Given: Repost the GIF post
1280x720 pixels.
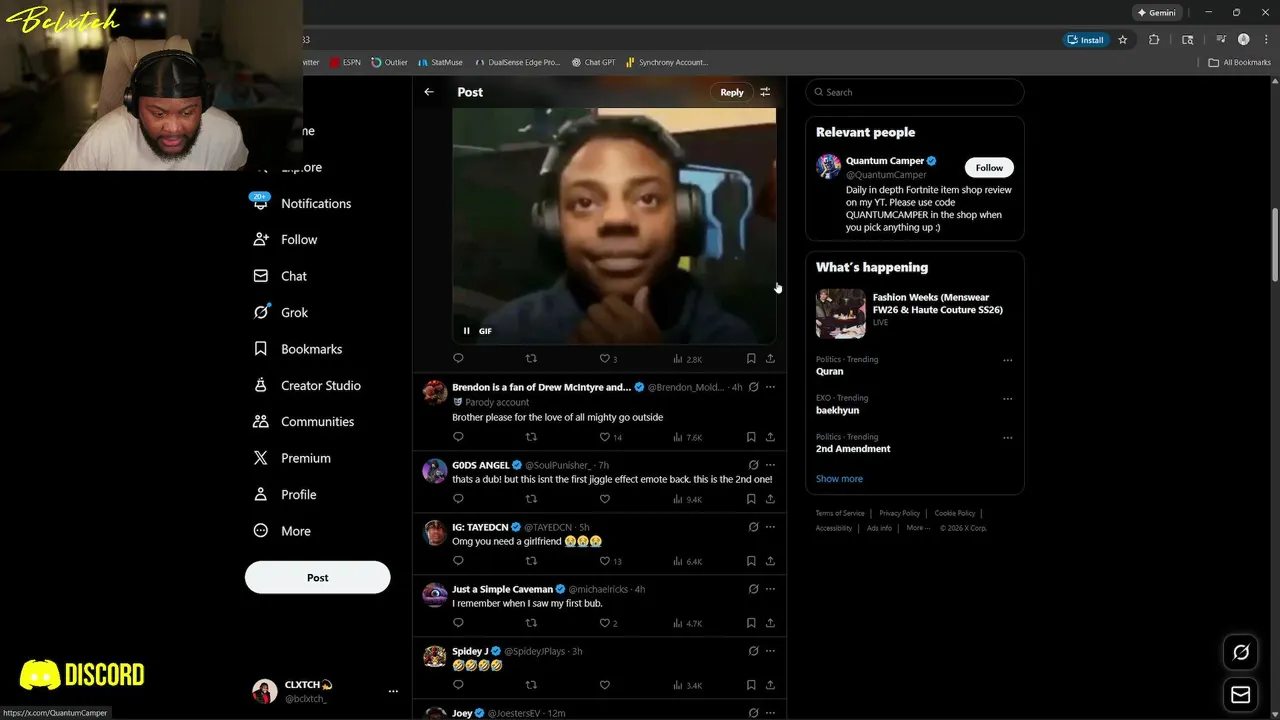Looking at the screenshot, I should click(531, 358).
